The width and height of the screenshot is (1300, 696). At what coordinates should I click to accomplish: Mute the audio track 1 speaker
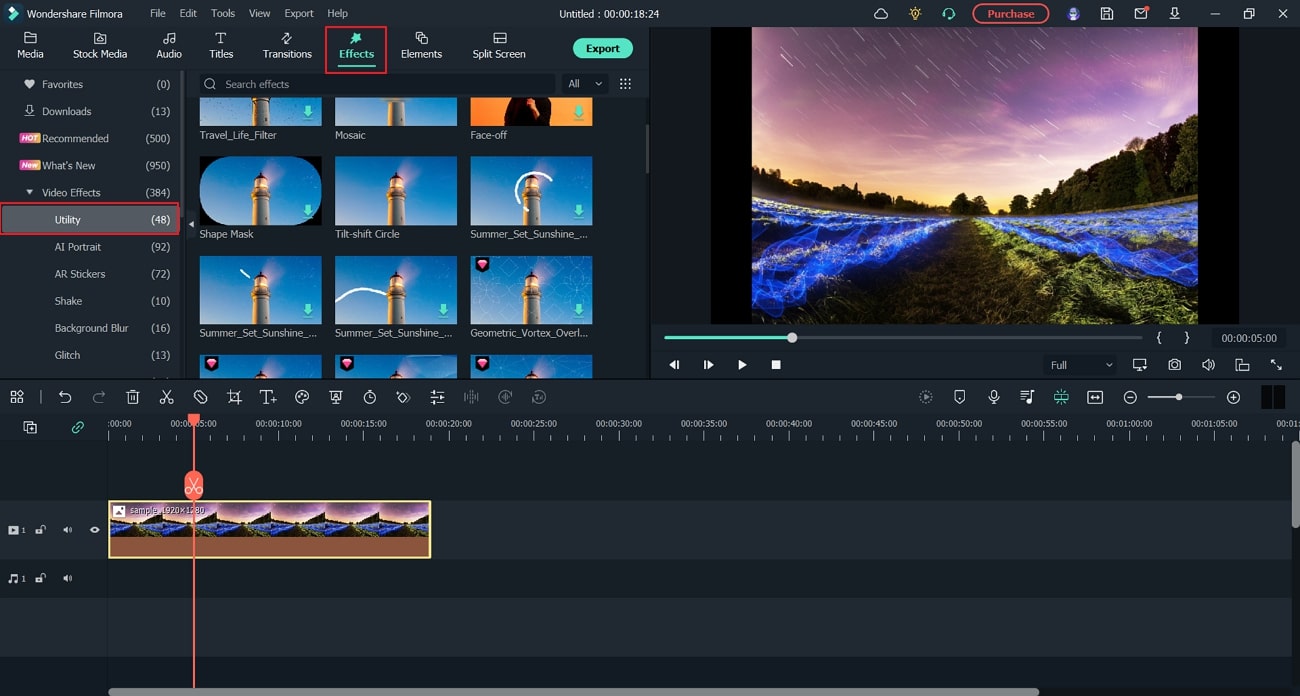(68, 578)
